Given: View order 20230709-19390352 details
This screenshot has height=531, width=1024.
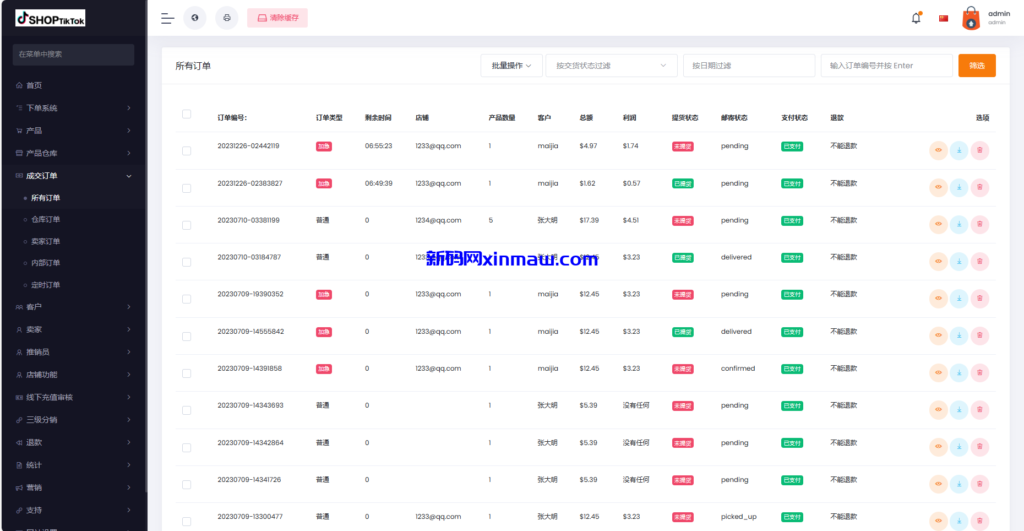Looking at the screenshot, I should (938, 298).
